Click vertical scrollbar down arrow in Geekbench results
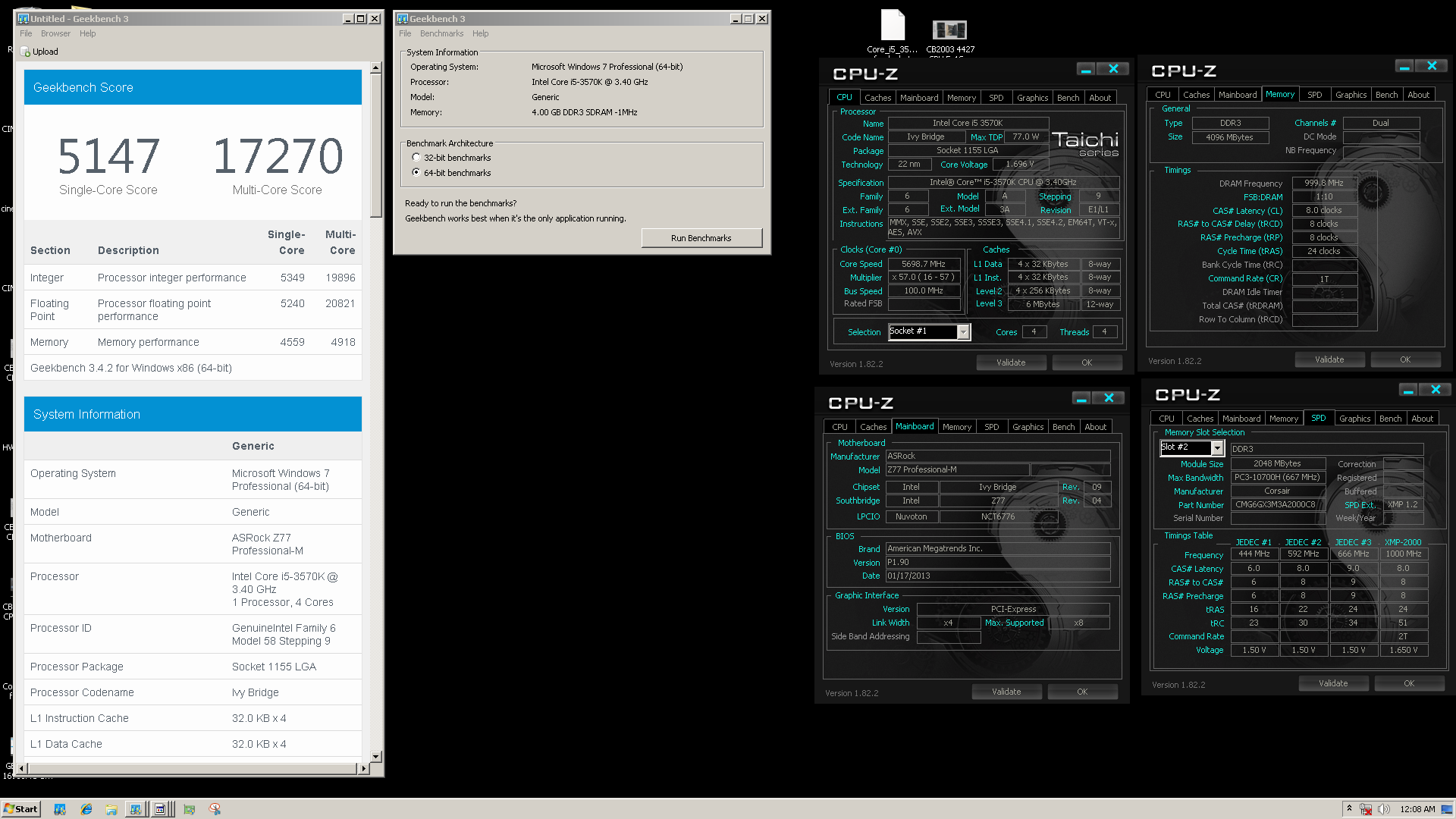The width and height of the screenshot is (1456, 819). [376, 757]
